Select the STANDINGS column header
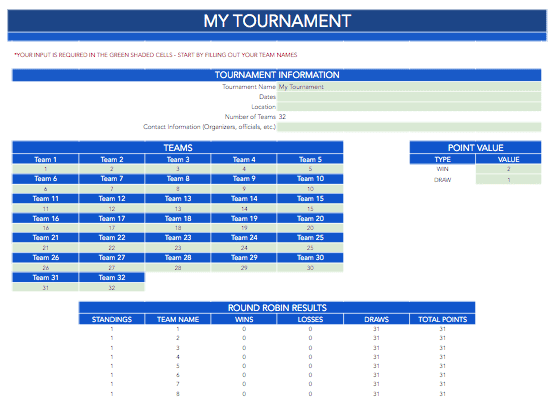 (112, 319)
